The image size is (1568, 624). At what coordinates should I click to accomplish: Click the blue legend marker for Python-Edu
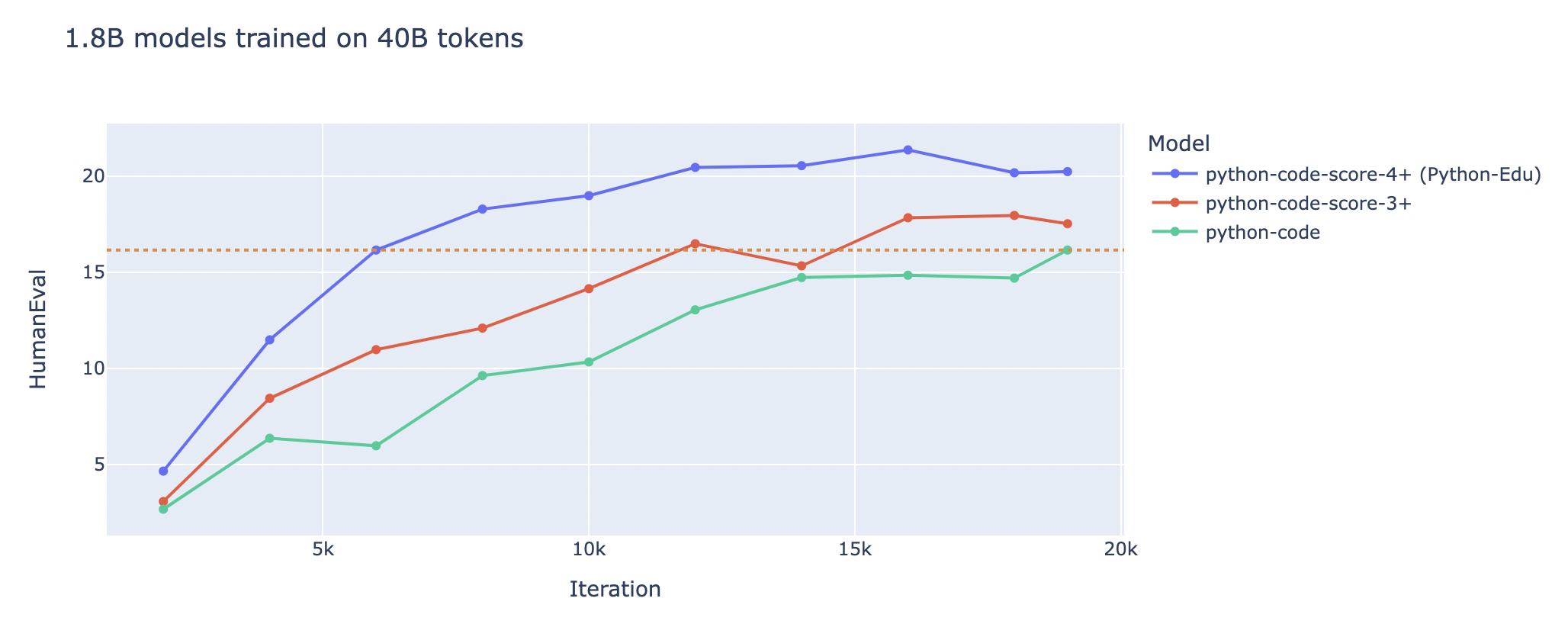(1174, 175)
